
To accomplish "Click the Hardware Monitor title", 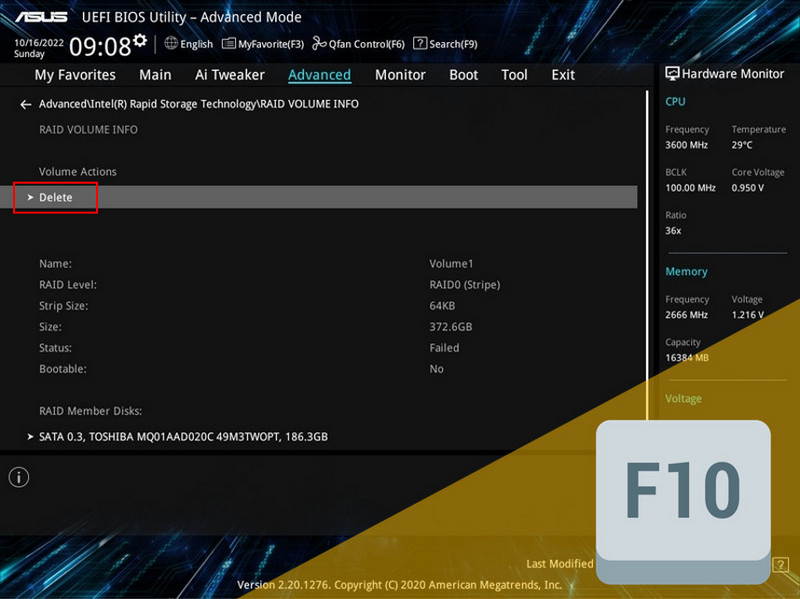I will [733, 74].
